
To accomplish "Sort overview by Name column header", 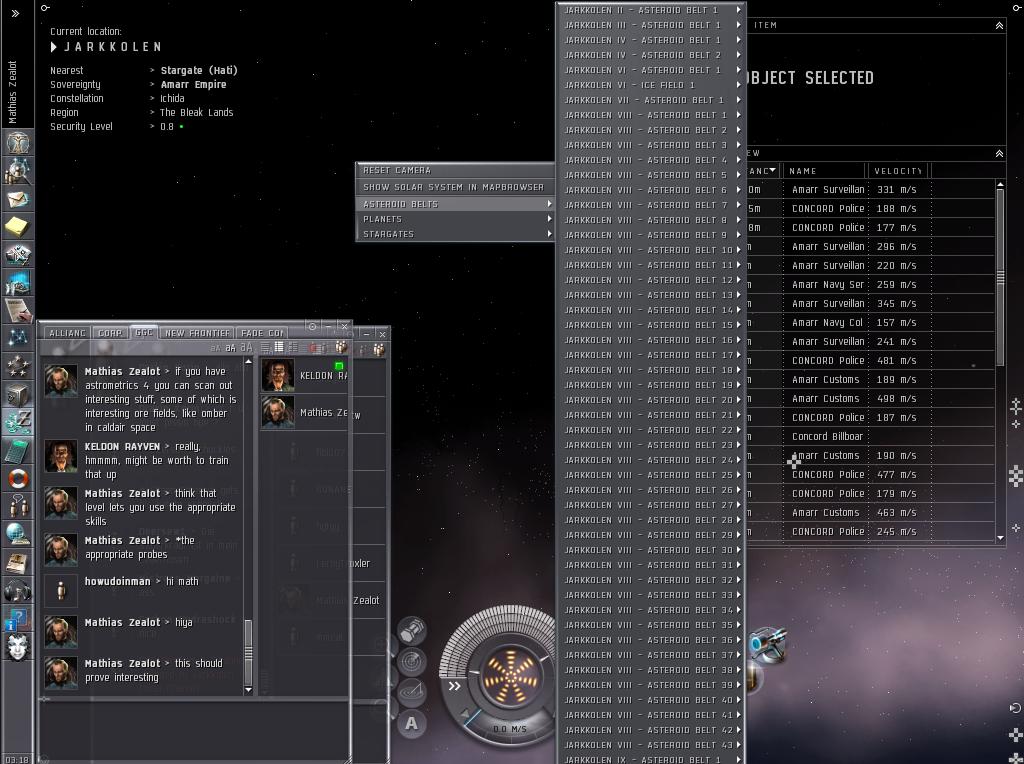I will 825,171.
